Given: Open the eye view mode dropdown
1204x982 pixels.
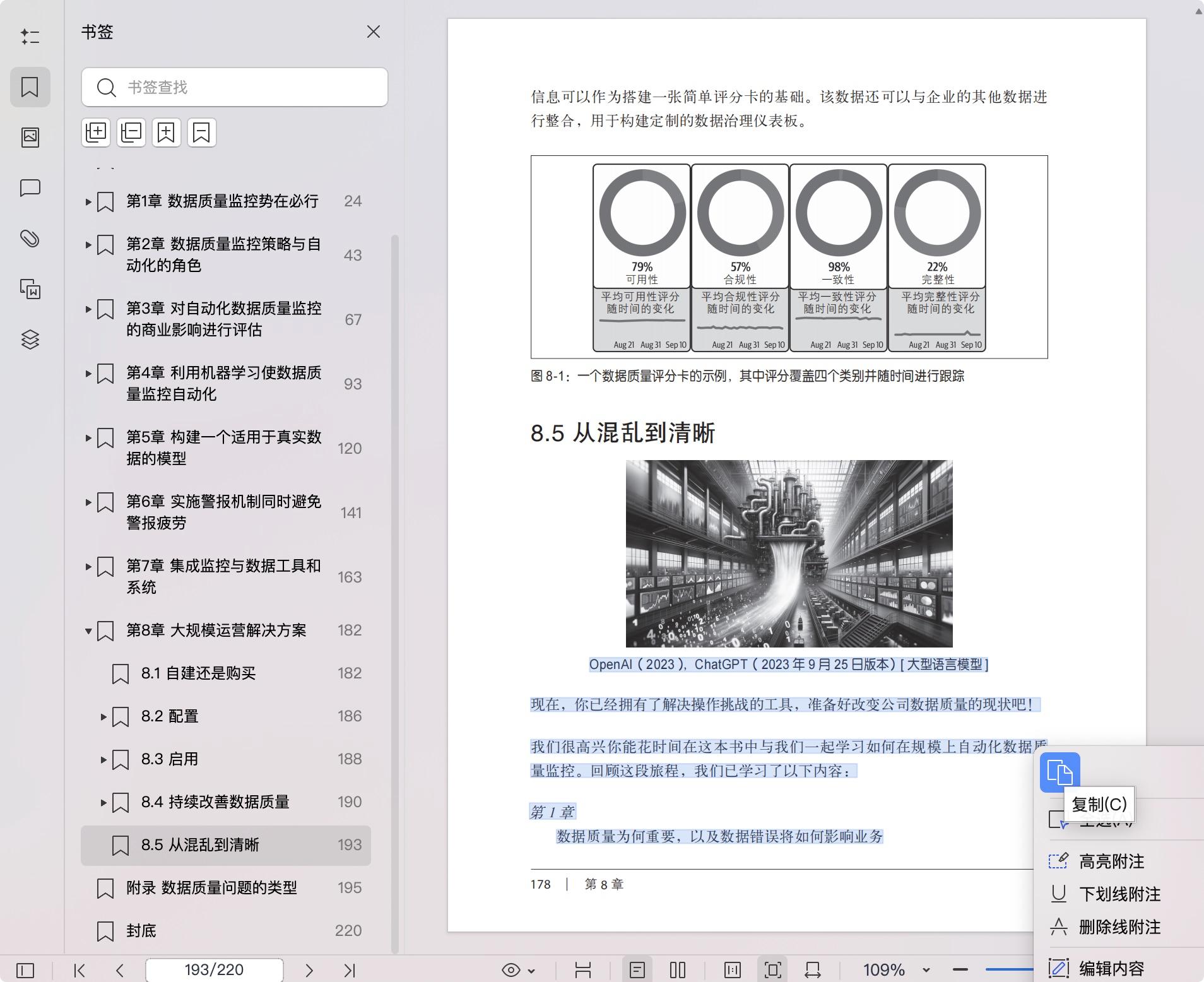Looking at the screenshot, I should [518, 970].
